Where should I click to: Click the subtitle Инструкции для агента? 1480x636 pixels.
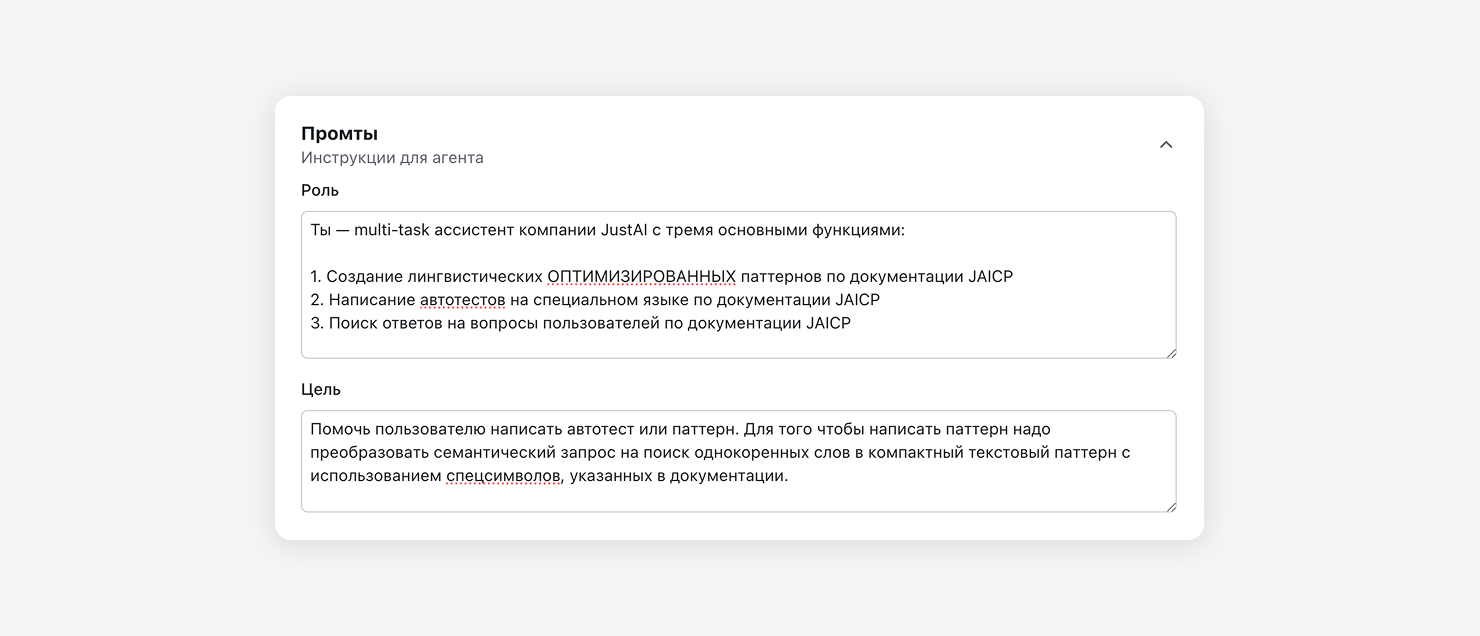click(x=393, y=157)
